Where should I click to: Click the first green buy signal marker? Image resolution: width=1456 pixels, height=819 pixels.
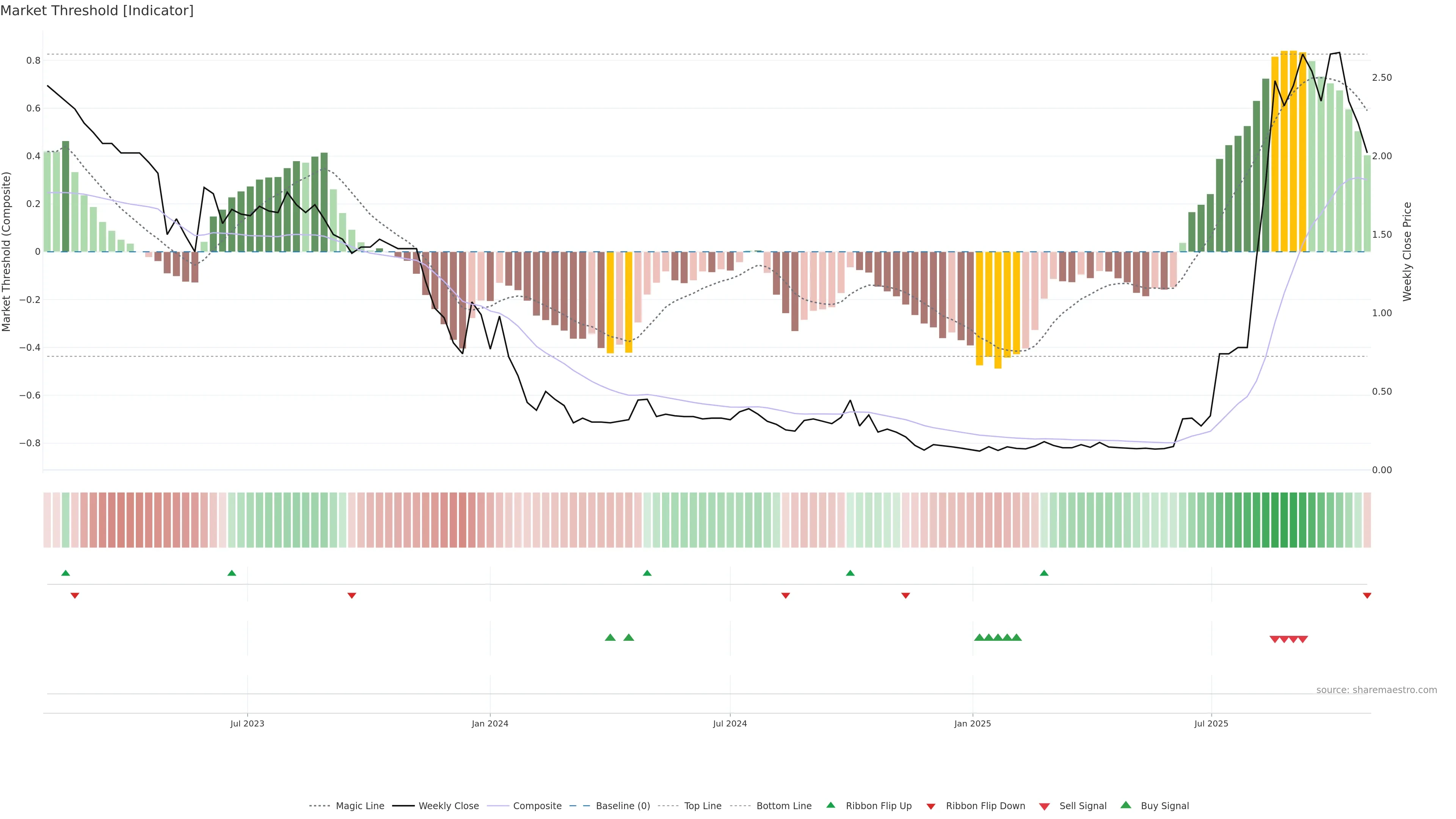(x=610, y=637)
